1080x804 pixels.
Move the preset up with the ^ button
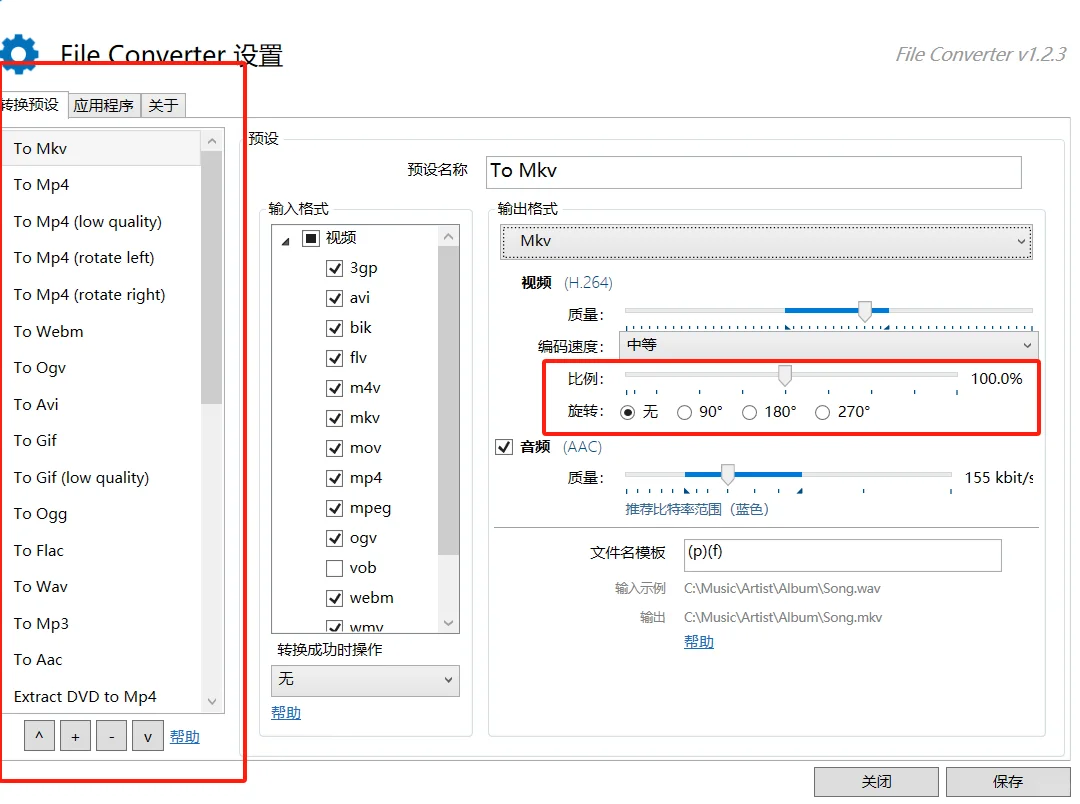pyautogui.click(x=39, y=735)
